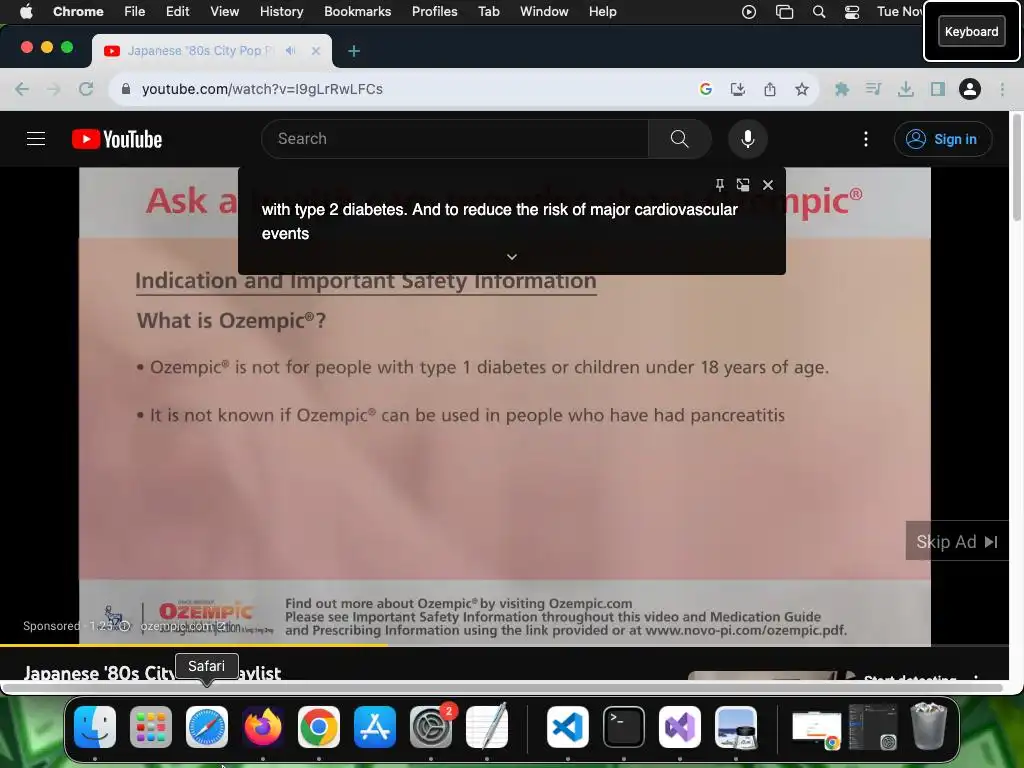Open Launchpad from the Dock
This screenshot has width=1024, height=768.
(x=151, y=727)
